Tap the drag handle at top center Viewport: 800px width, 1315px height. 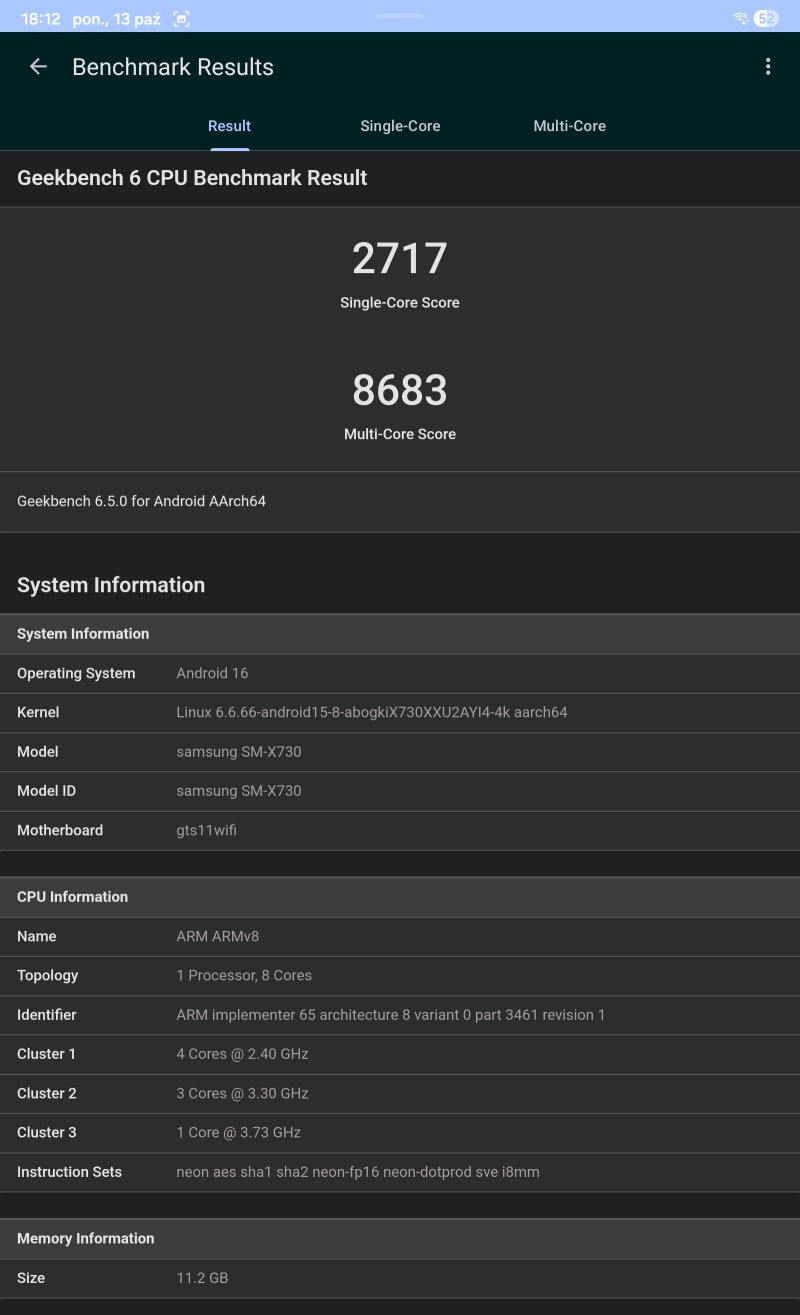click(400, 16)
